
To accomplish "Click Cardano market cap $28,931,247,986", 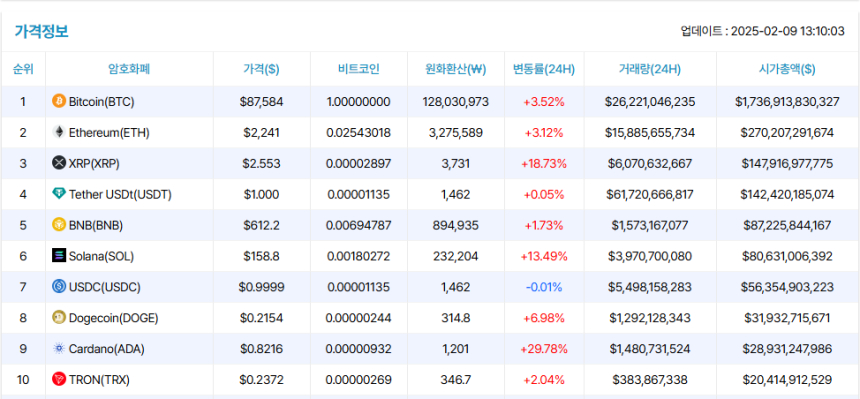I will (x=787, y=349).
